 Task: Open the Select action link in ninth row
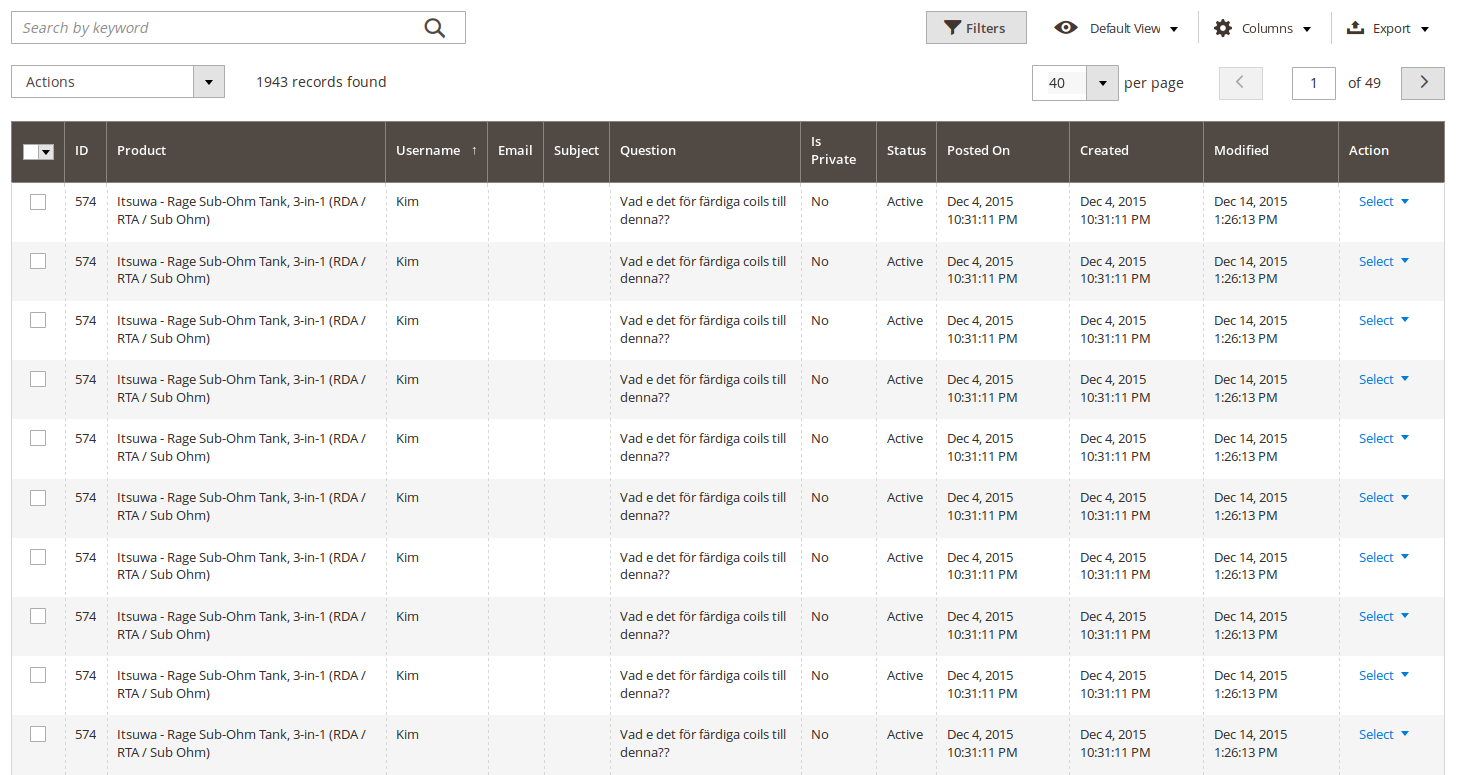pos(1383,675)
